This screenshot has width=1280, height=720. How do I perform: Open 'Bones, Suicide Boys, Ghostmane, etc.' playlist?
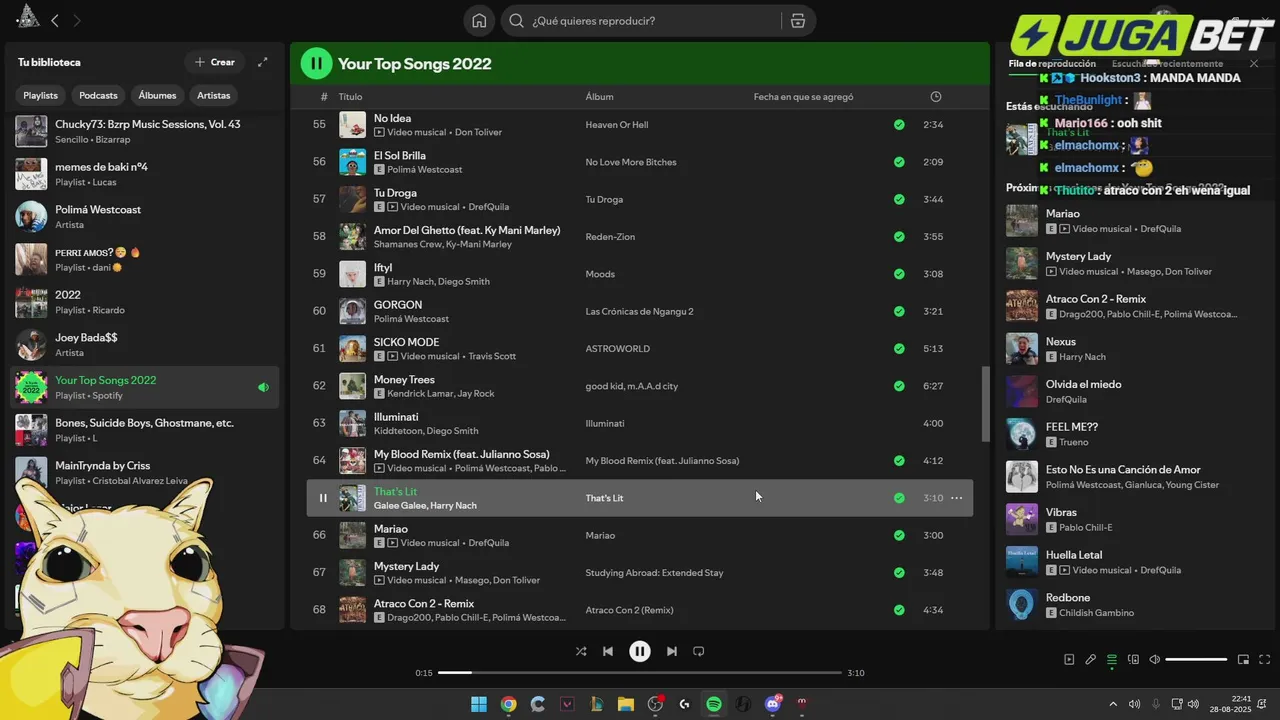click(x=146, y=430)
